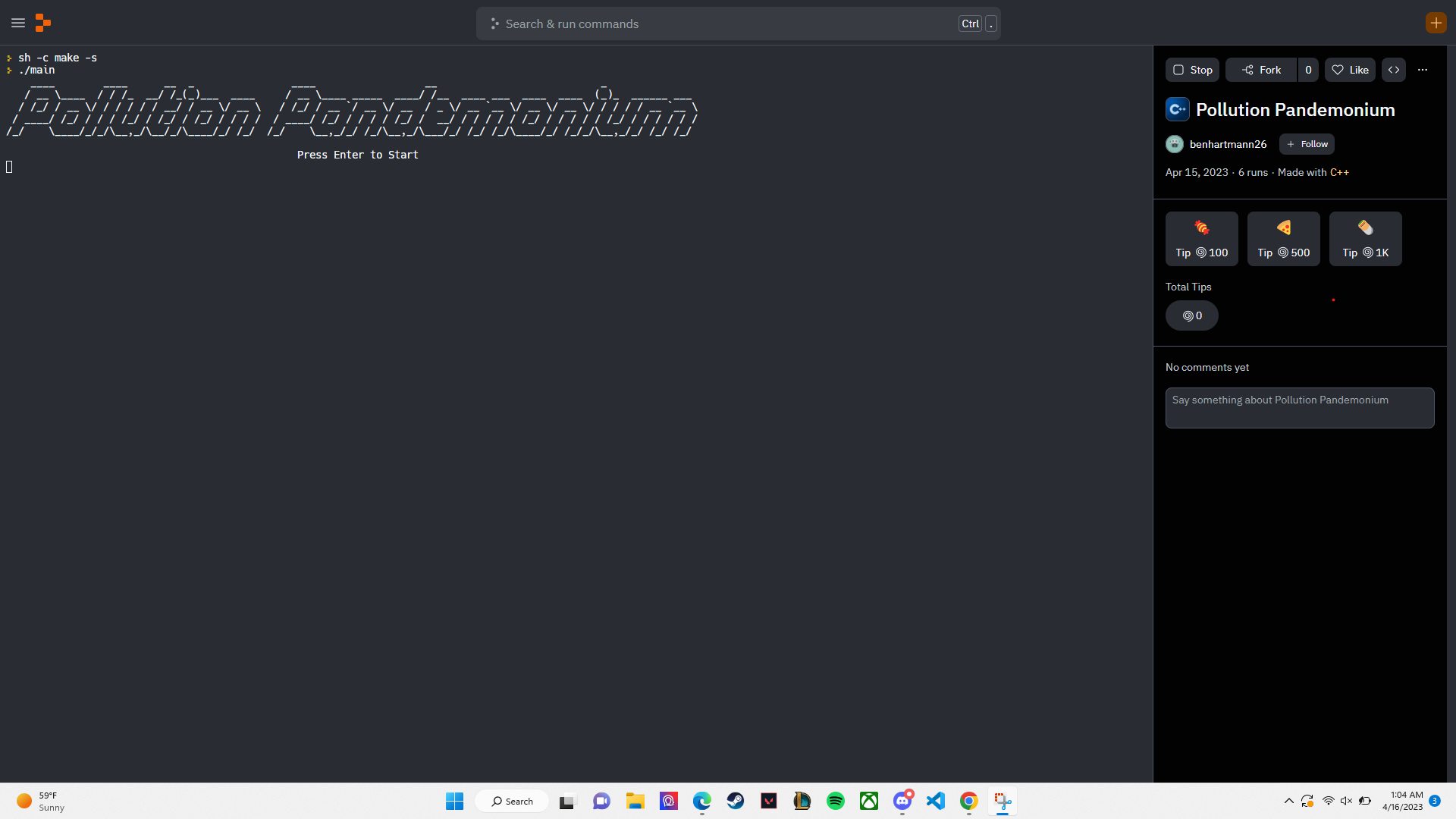Tip 100 cycles
Image resolution: width=1456 pixels, height=819 pixels.
(x=1201, y=239)
